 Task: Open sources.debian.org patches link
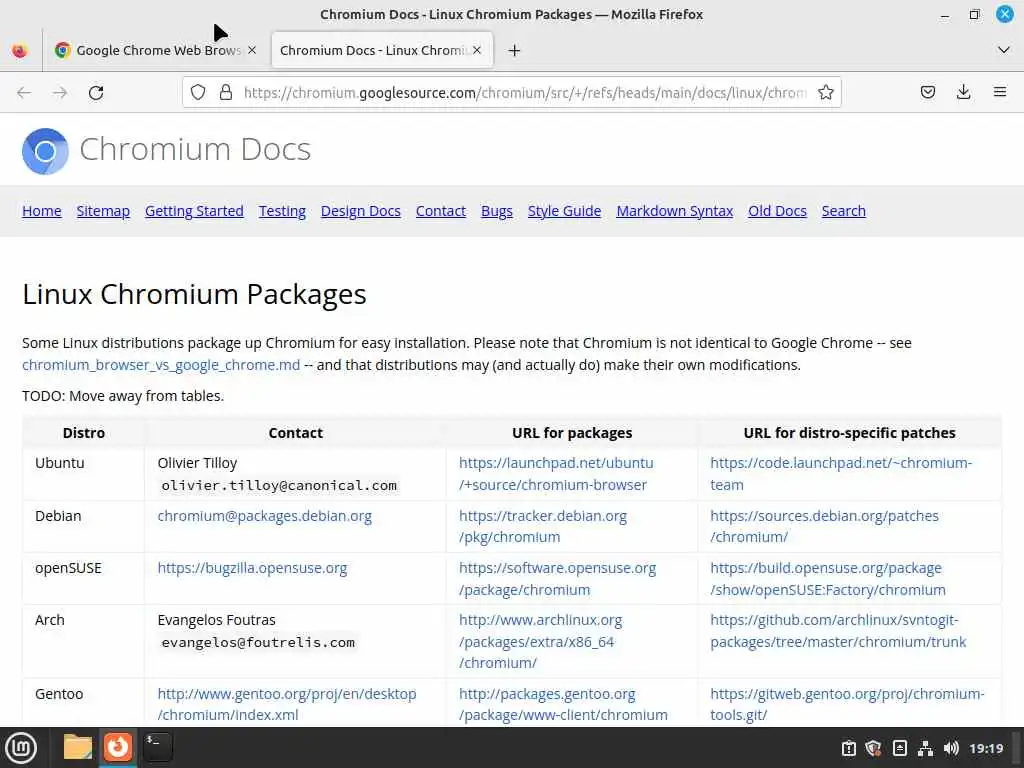coord(824,526)
